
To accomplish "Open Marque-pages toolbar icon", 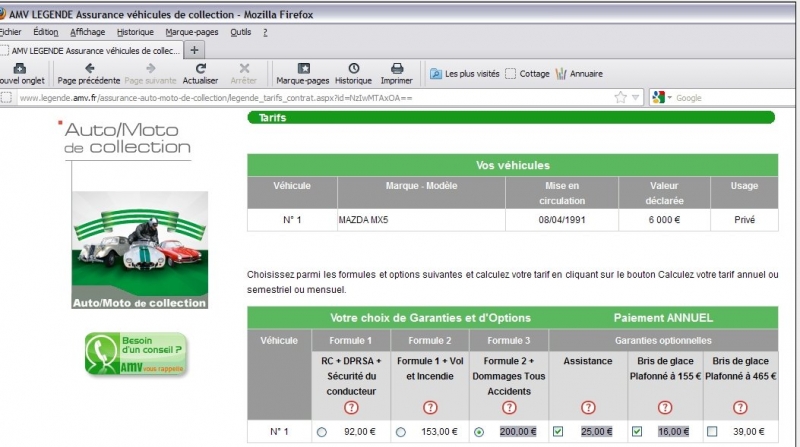I will [304, 68].
